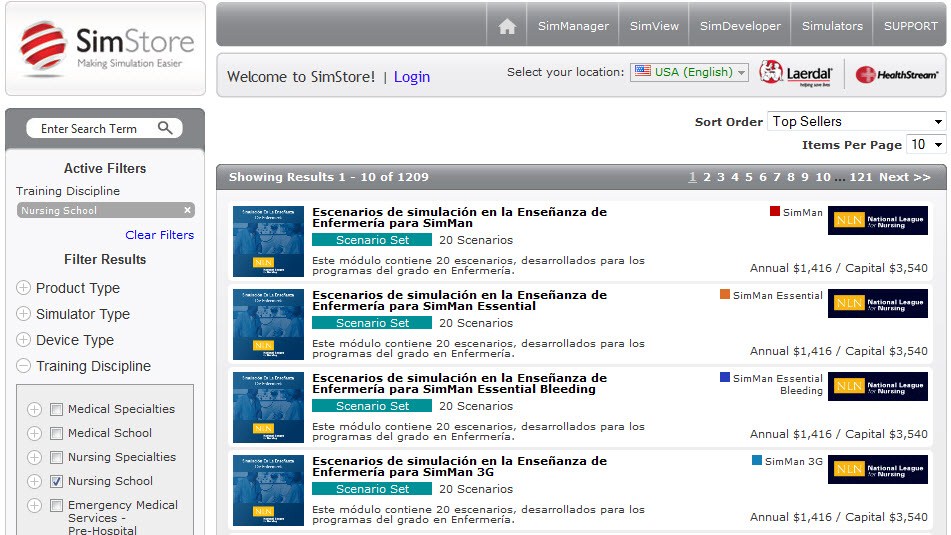Click the orange SimMan Essential color square
951x535 pixels.
[x=725, y=294]
